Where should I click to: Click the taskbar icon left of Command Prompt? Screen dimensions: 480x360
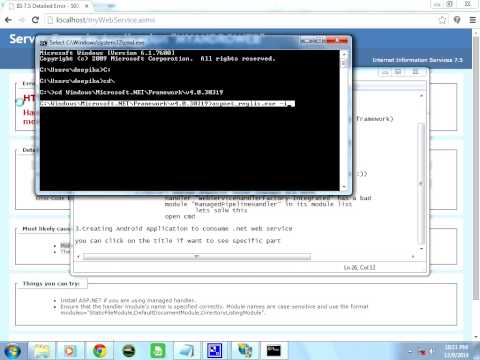[245, 351]
